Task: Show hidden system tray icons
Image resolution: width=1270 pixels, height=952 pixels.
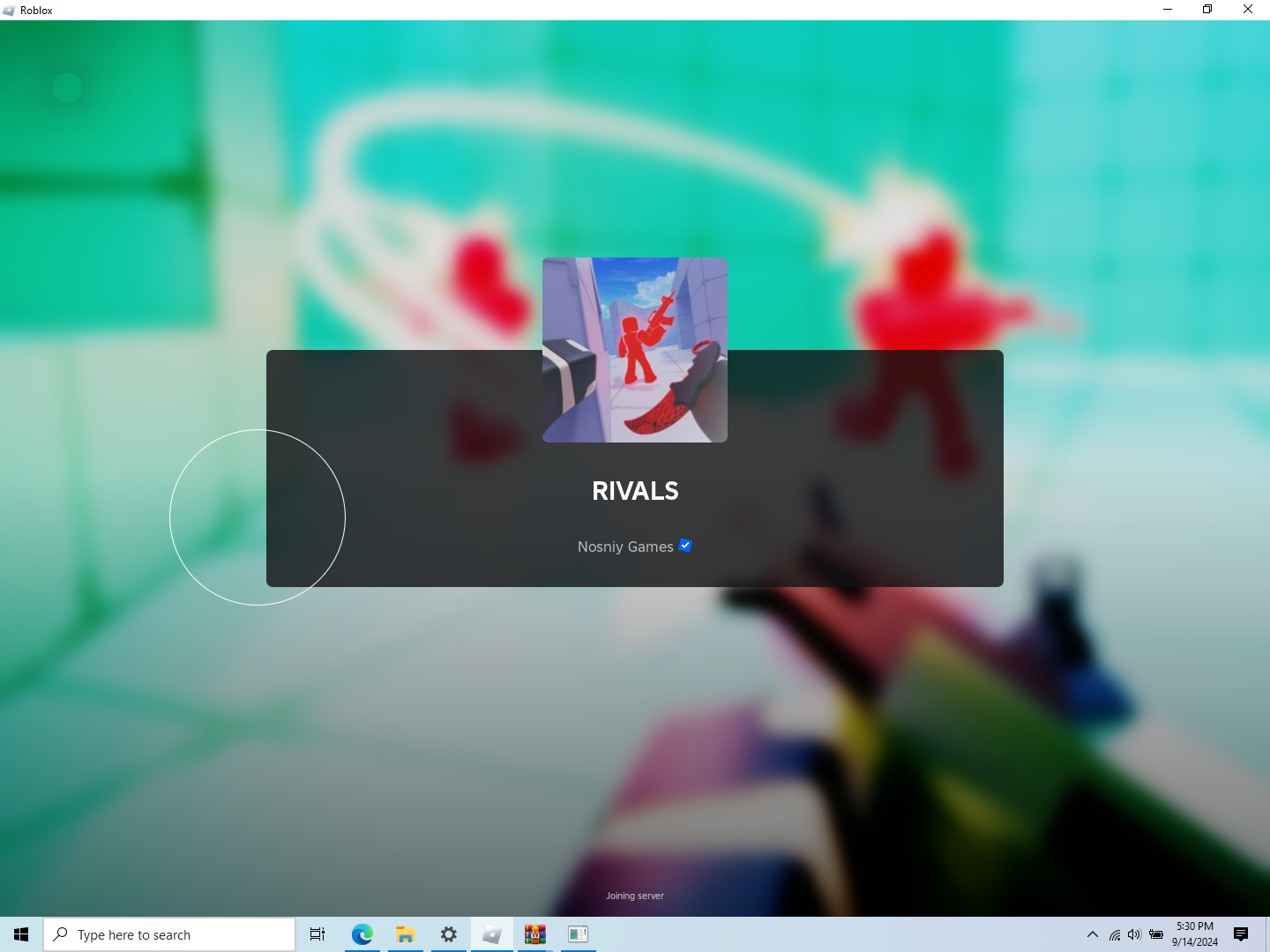Action: tap(1093, 934)
